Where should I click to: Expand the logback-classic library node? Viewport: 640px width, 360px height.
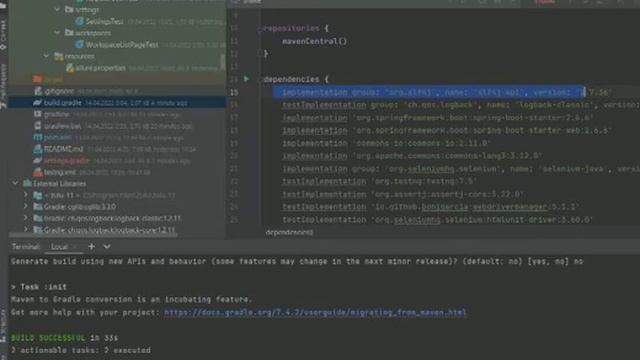point(26,218)
